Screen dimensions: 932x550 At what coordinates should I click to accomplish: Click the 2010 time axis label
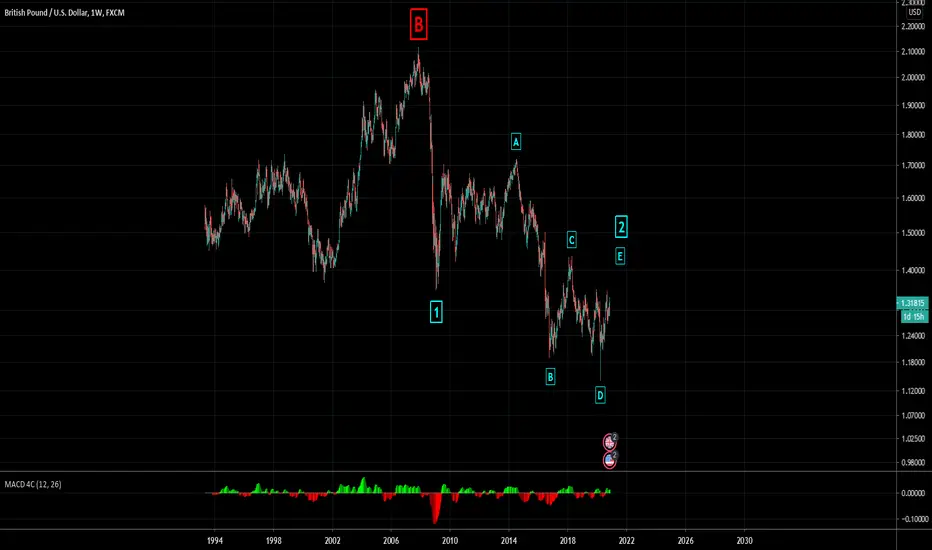[450, 540]
